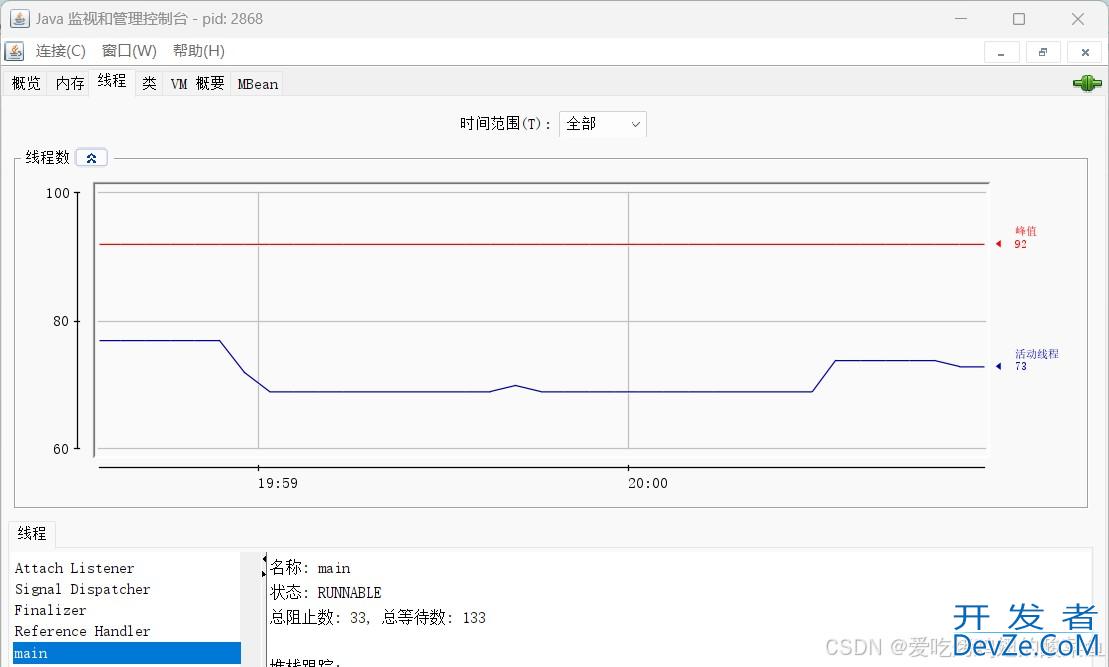Viewport: 1109px width, 667px height.
Task: Open the MBean tab
Action: click(257, 84)
